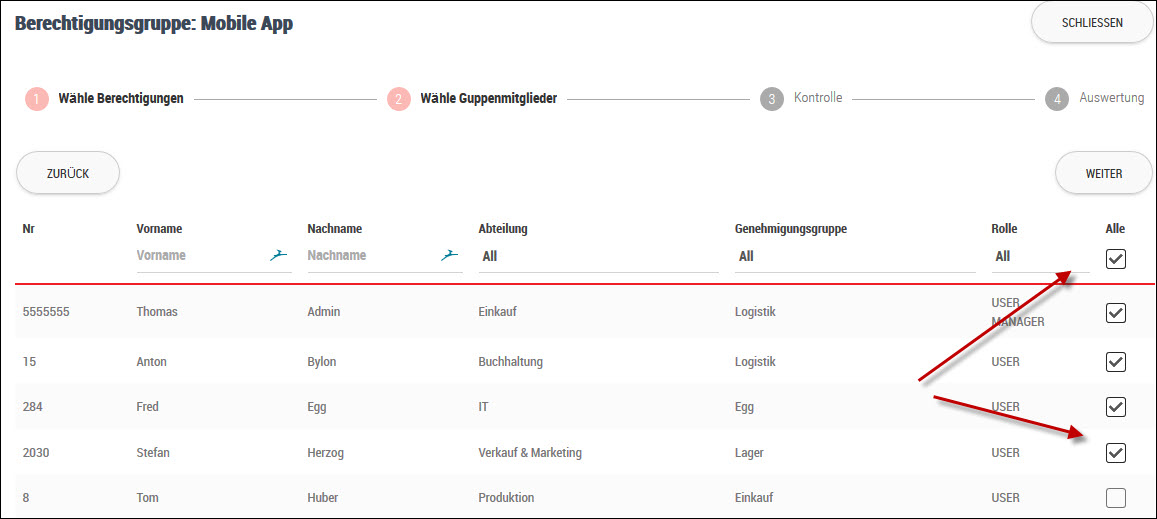Open the Rolle filter dropdown
The height and width of the screenshot is (519, 1157).
click(1040, 257)
